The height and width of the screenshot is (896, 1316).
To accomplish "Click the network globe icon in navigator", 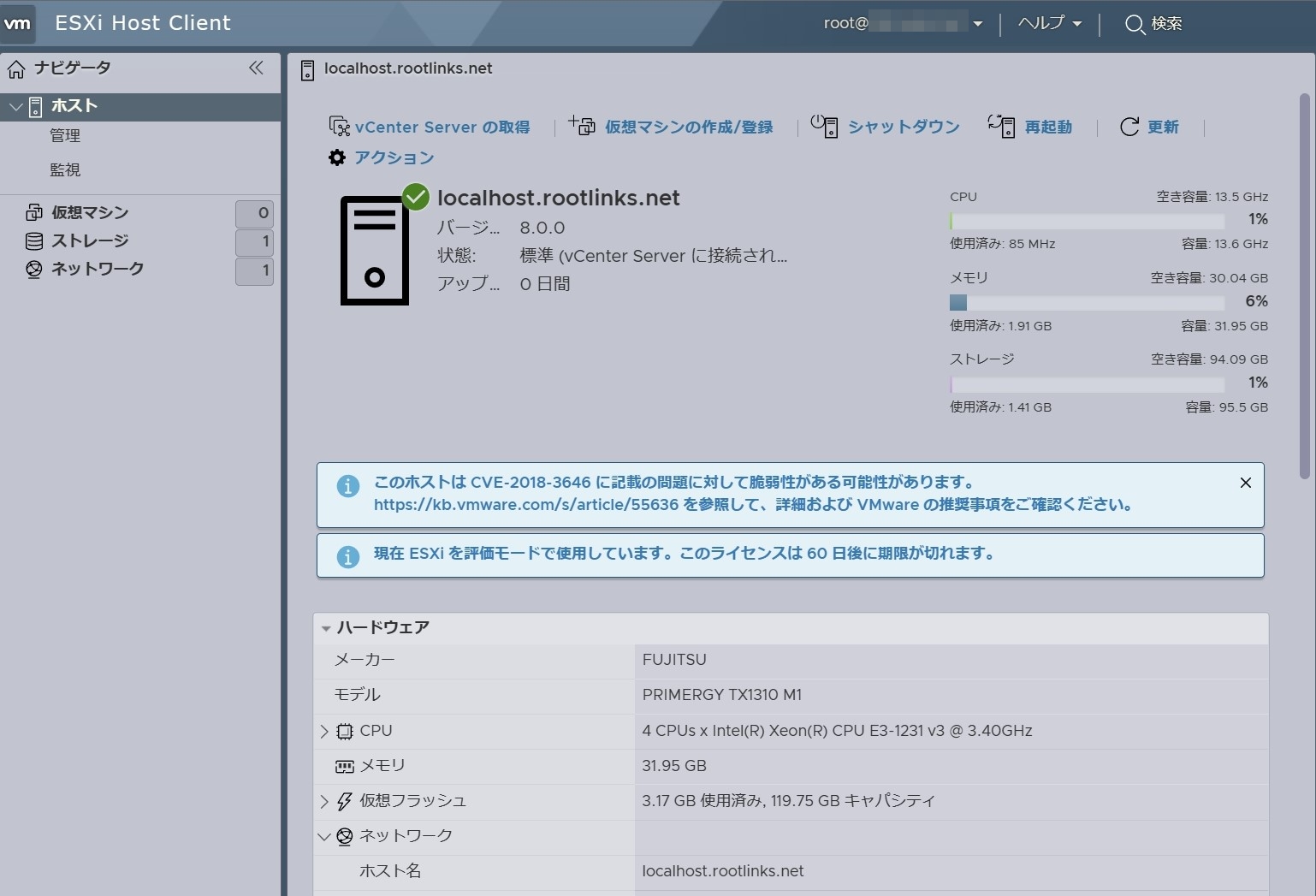I will pos(34,269).
